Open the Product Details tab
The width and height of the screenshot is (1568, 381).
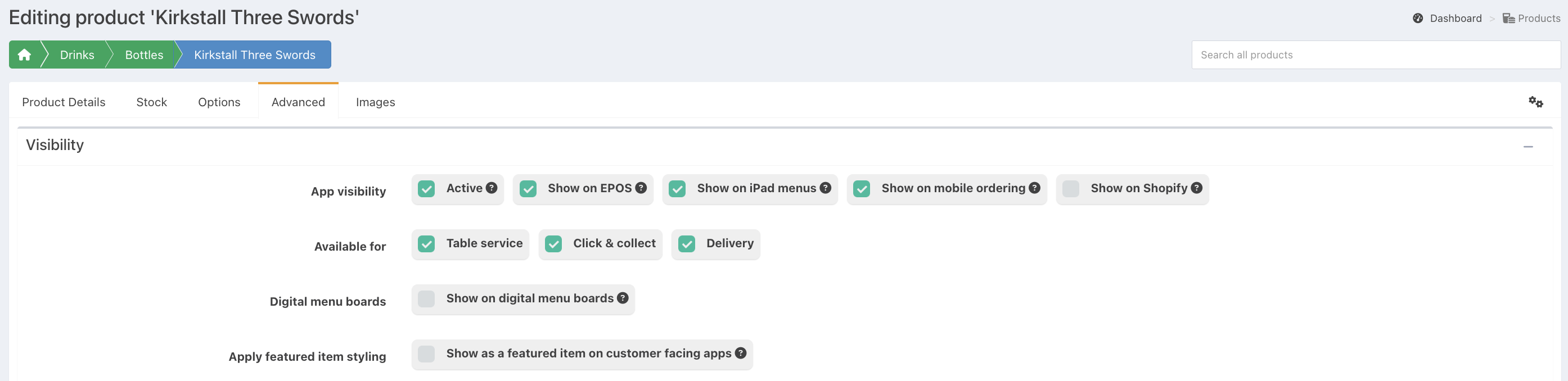tap(64, 102)
